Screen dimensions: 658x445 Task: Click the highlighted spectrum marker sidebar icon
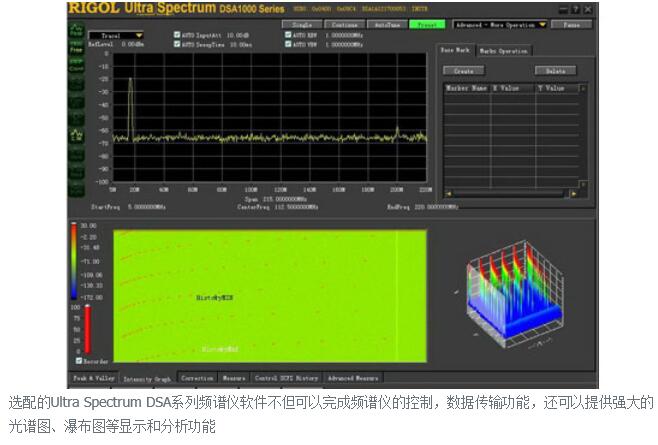coord(76,134)
